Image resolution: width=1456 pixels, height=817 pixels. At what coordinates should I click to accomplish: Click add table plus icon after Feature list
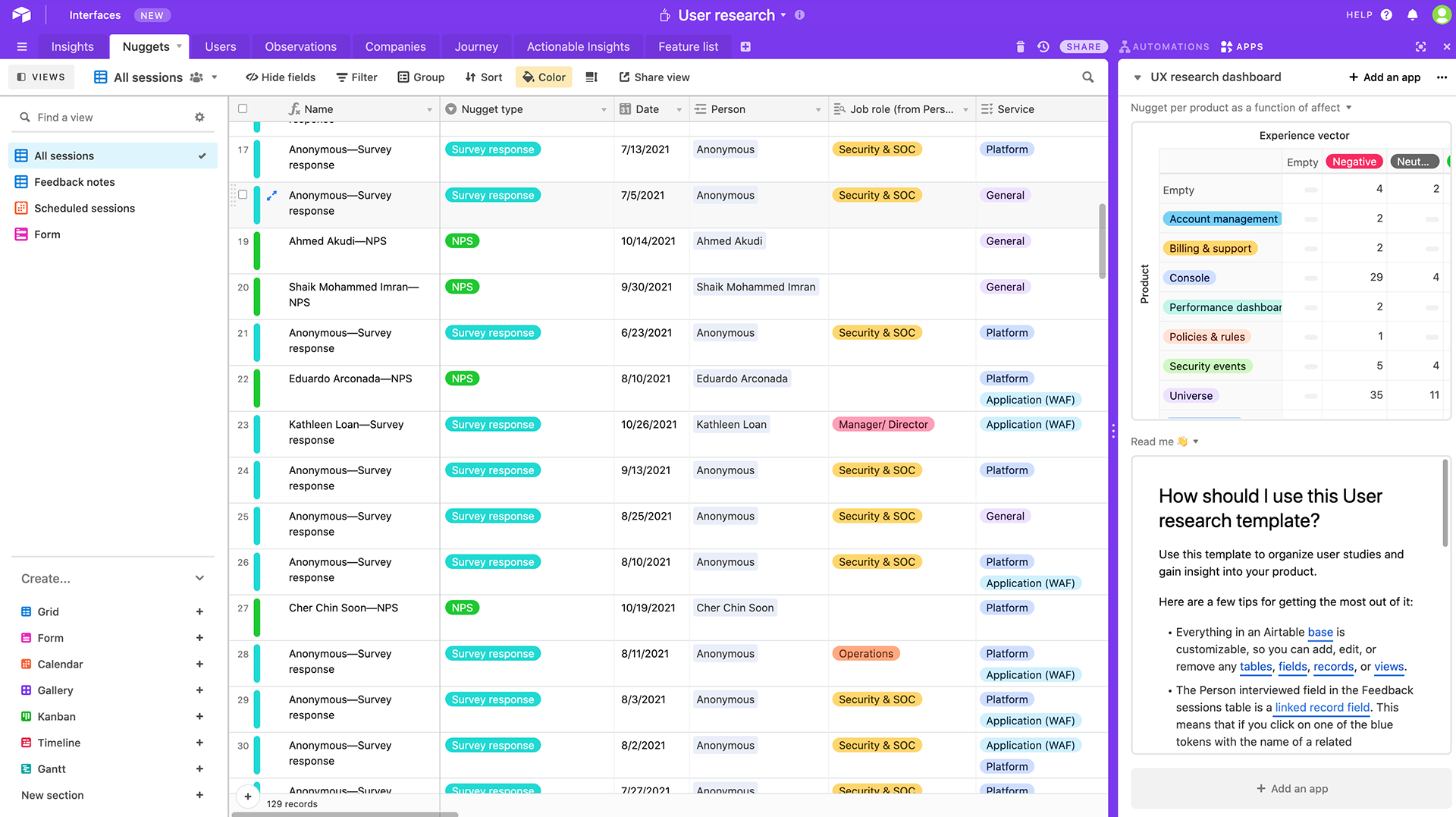point(745,47)
